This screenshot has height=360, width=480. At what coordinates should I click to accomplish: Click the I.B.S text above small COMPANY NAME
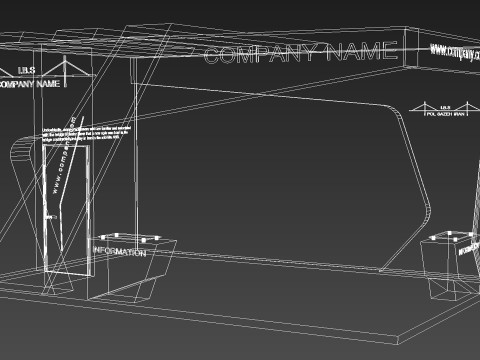click(x=26, y=70)
